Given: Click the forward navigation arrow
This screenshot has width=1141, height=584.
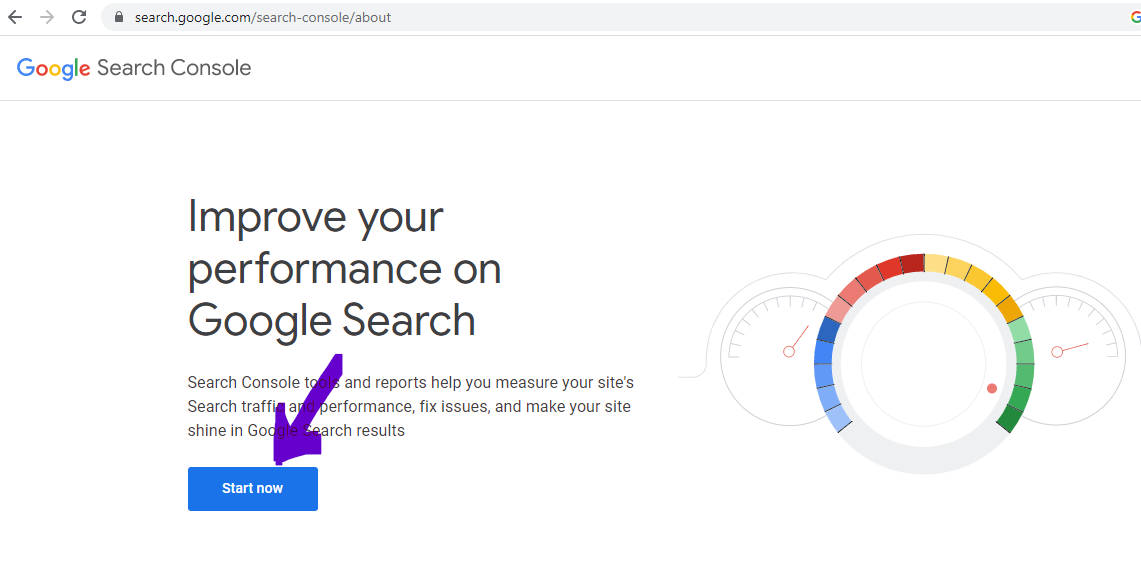Looking at the screenshot, I should pos(49,16).
